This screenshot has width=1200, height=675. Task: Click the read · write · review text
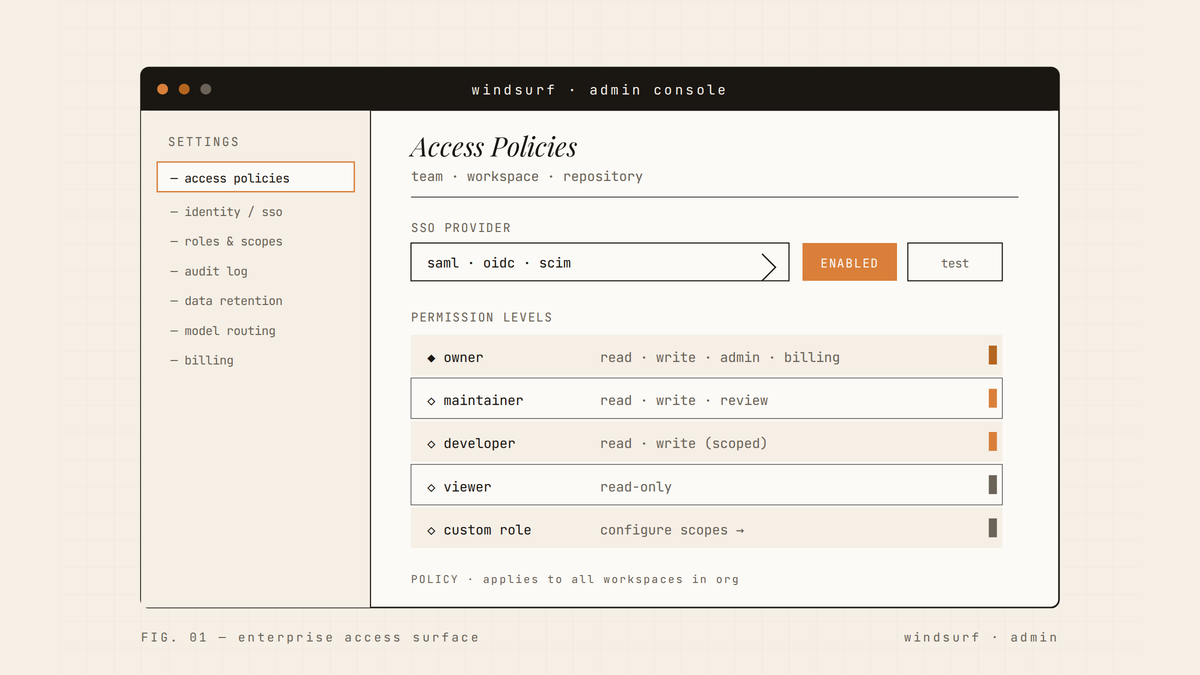point(684,400)
